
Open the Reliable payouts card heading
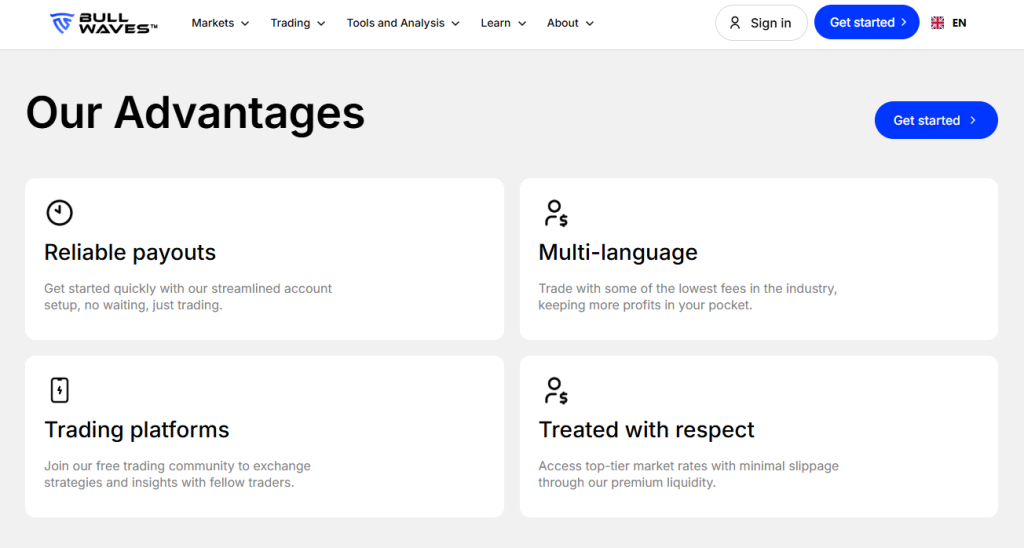pyautogui.click(x=130, y=252)
